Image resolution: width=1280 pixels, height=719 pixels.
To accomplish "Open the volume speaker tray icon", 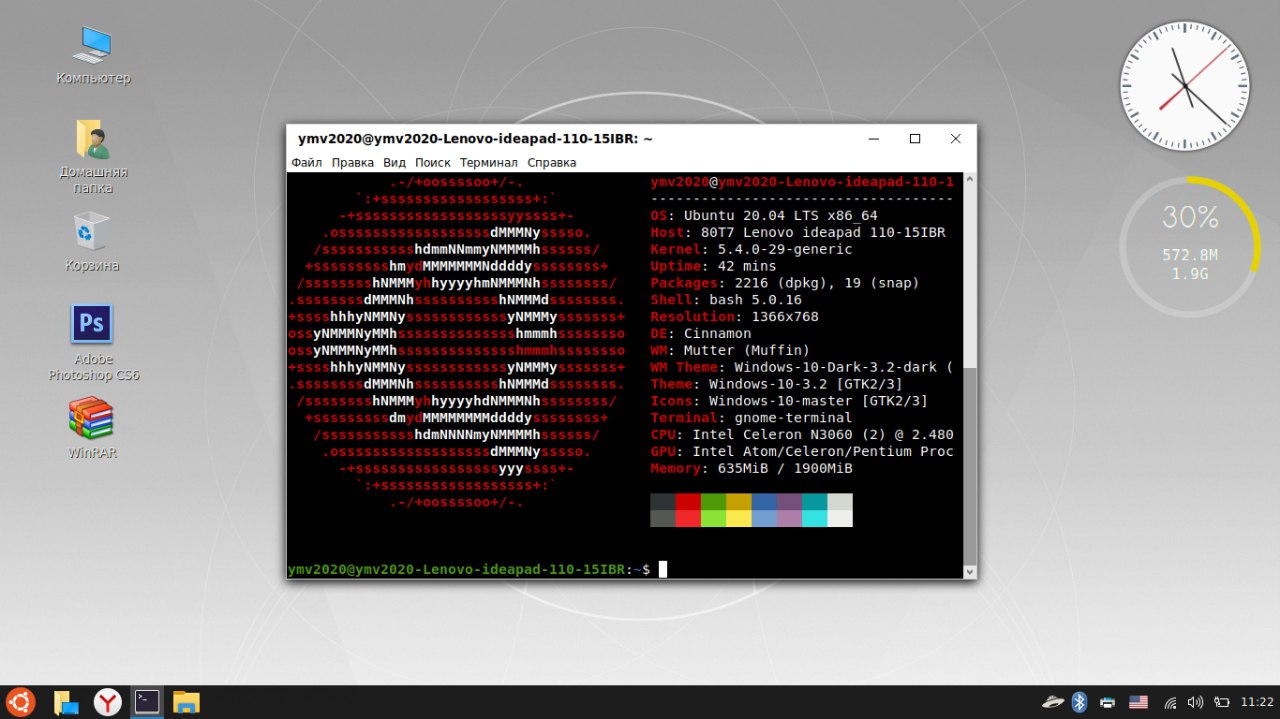I will click(x=1195, y=702).
